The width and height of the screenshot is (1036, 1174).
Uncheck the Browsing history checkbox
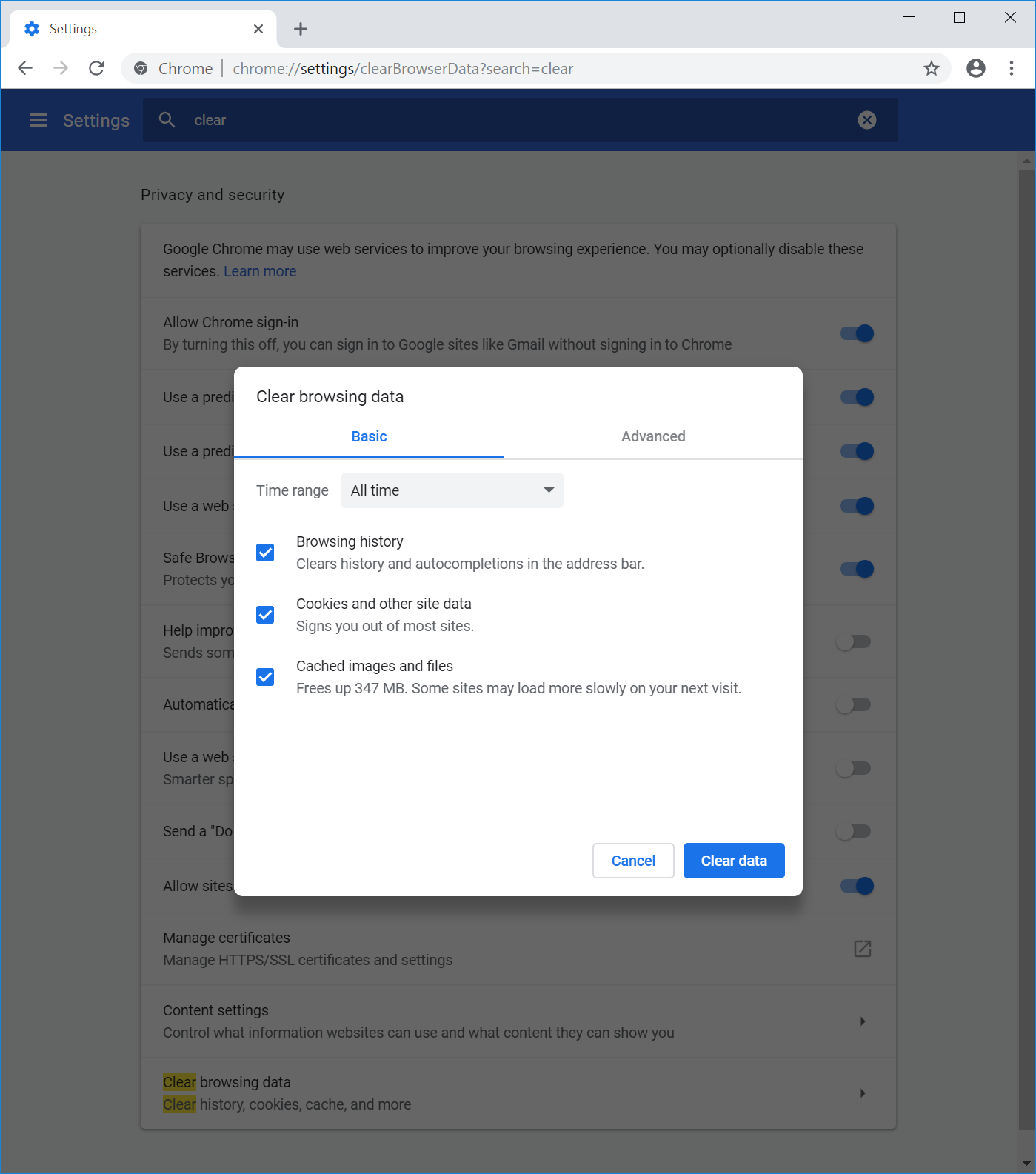[265, 553]
